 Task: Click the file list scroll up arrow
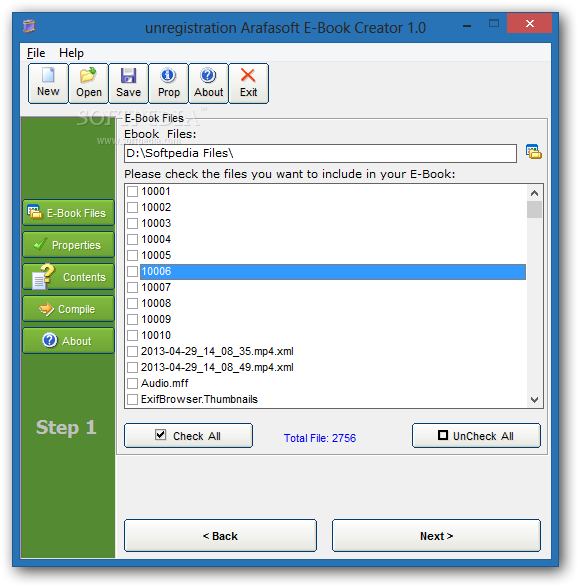534,193
